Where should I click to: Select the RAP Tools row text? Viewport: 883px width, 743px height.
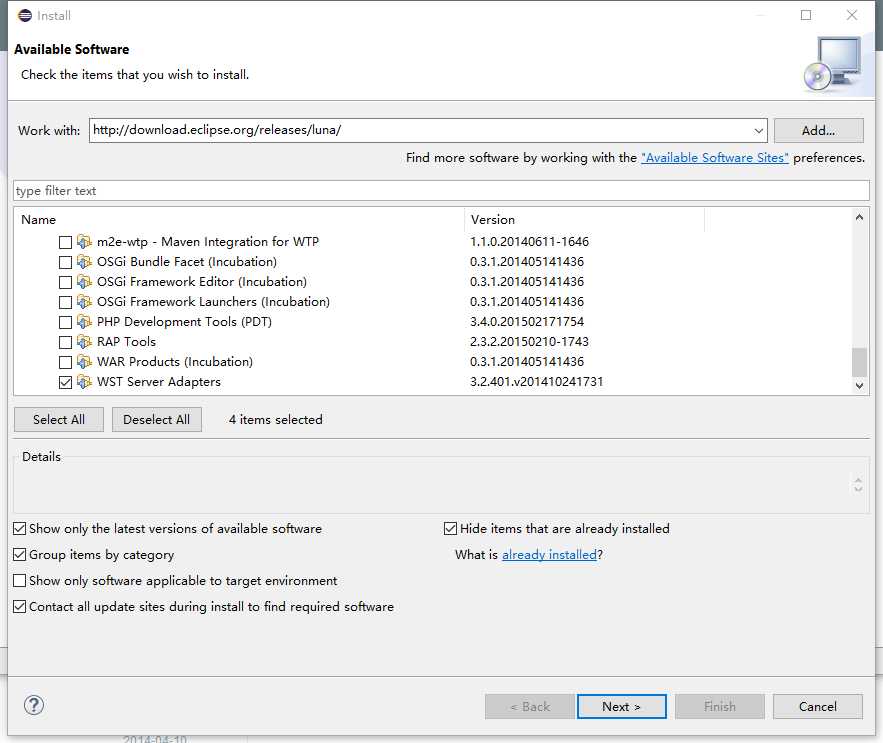click(x=126, y=342)
